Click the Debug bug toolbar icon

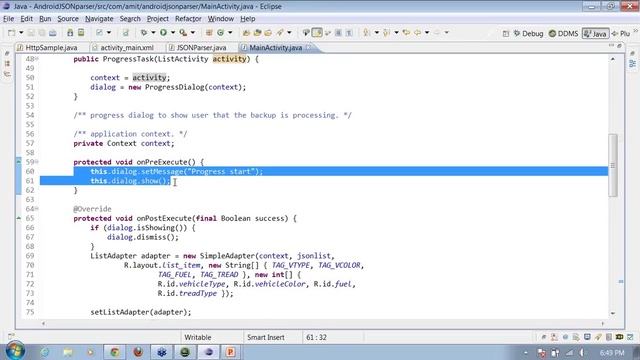pos(144,33)
